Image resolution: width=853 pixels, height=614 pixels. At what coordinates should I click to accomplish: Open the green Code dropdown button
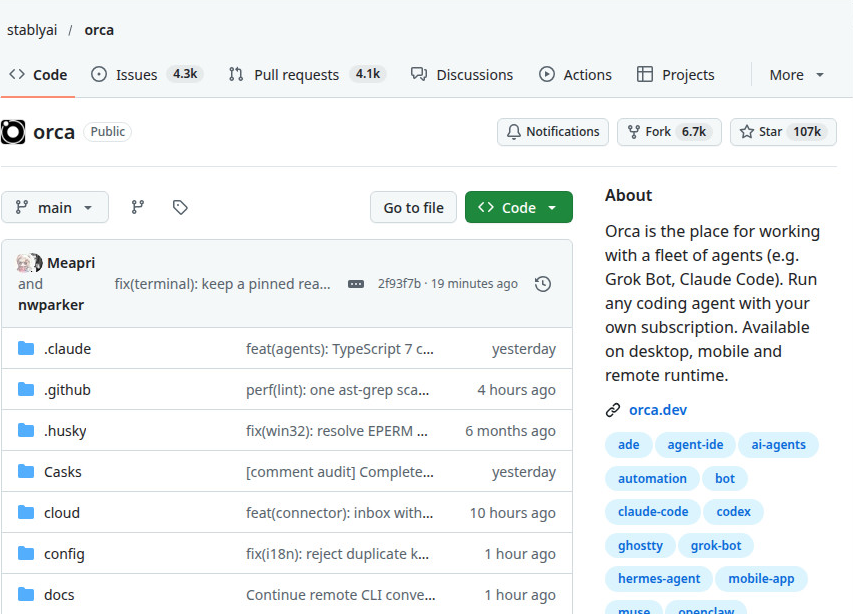518,207
